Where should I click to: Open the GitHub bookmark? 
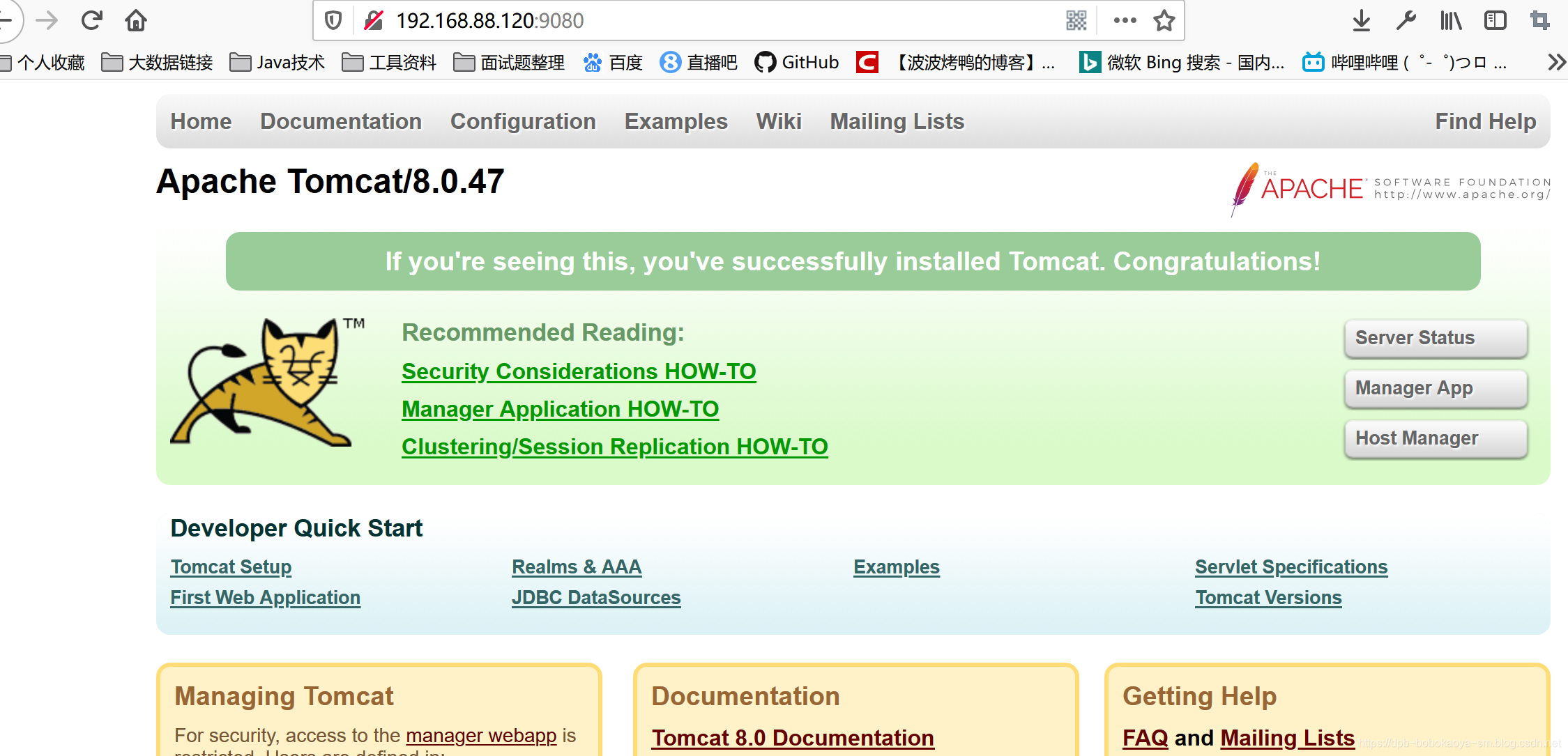coord(797,63)
